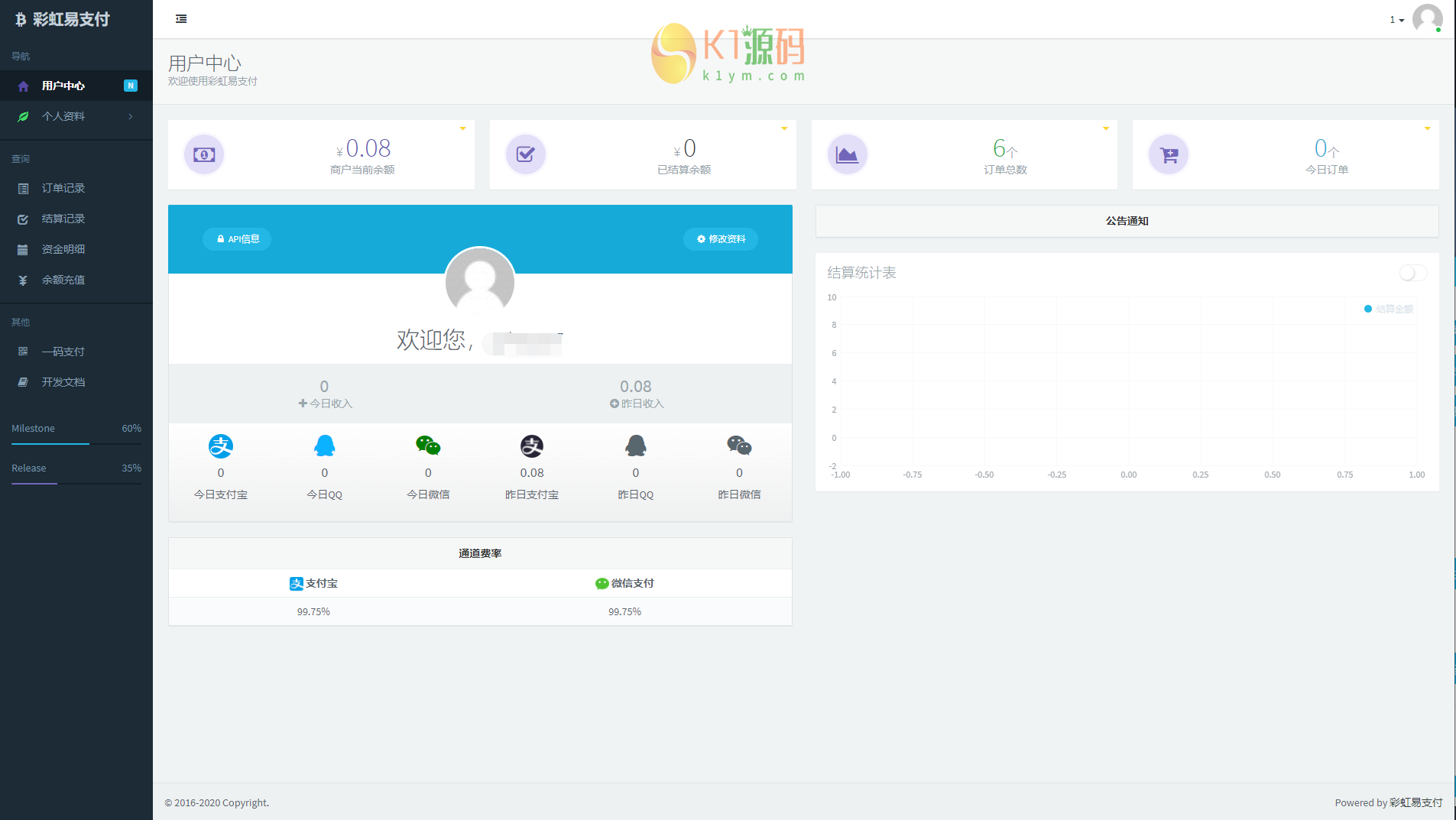
Task: Select 结算记录 in the navigation menu
Action: (64, 219)
